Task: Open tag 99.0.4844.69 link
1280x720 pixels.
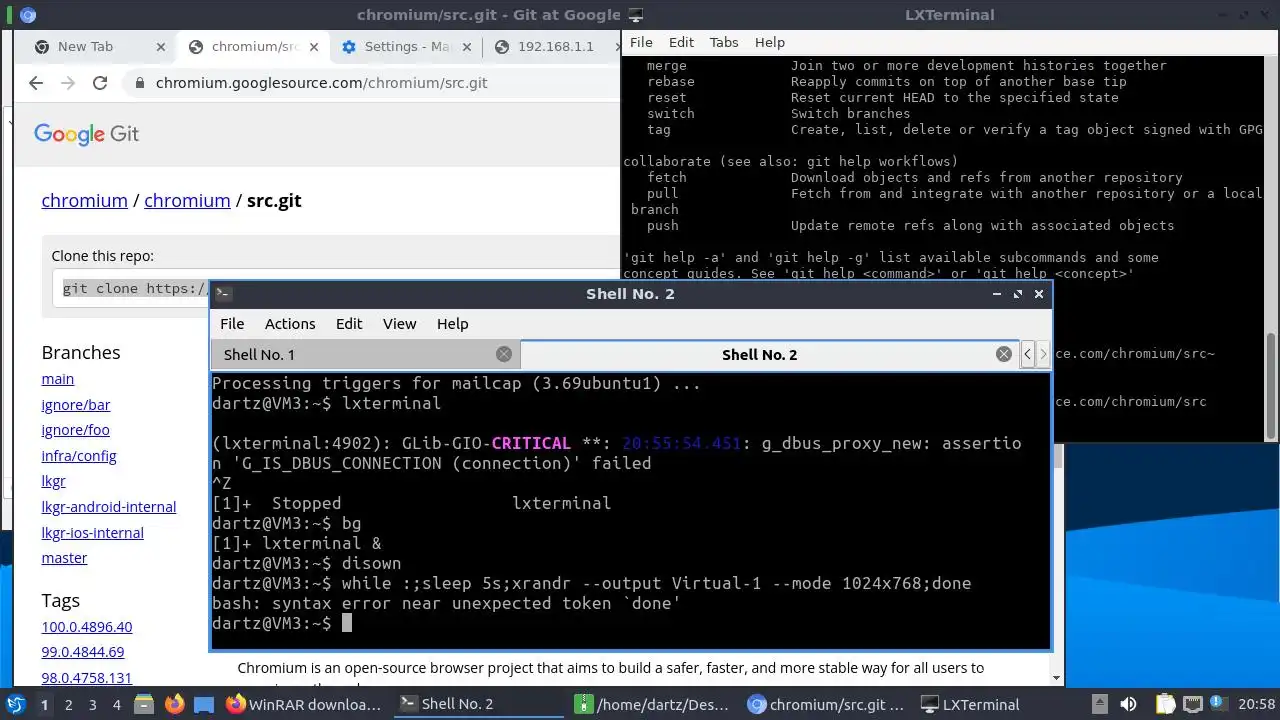Action: (83, 652)
